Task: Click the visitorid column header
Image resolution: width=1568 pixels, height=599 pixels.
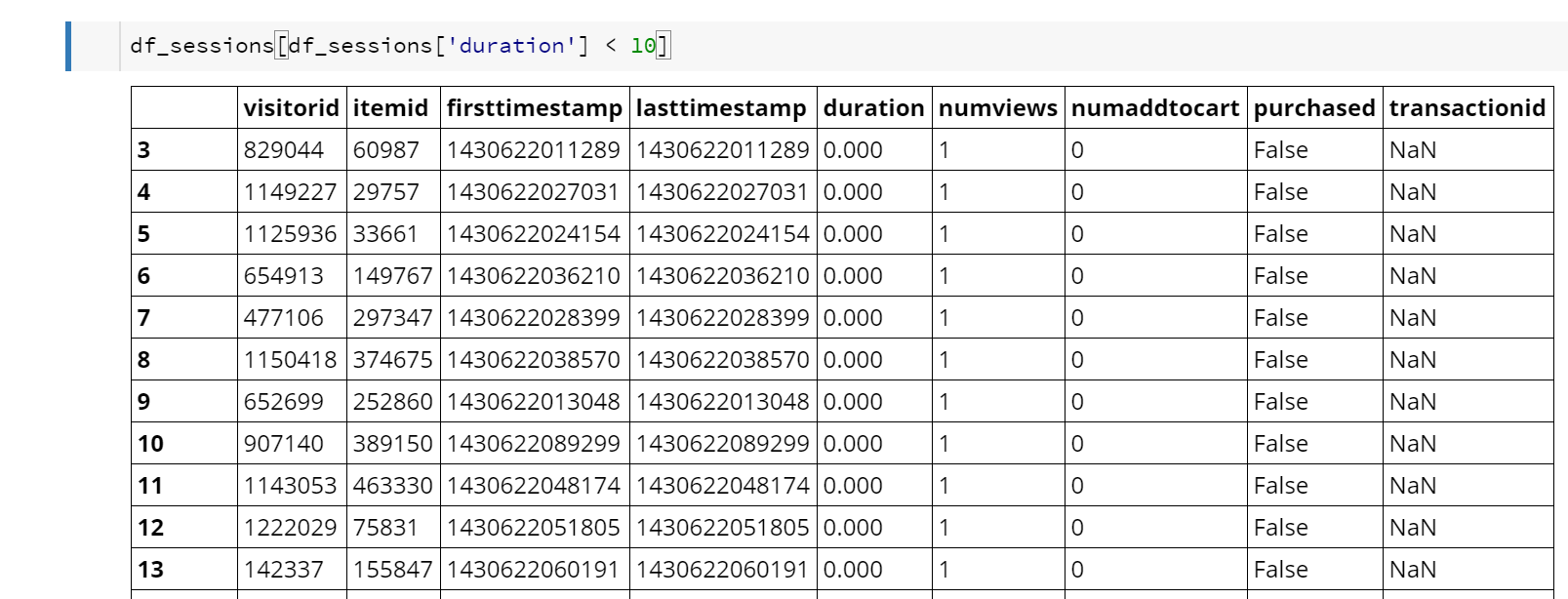Action: click(291, 108)
